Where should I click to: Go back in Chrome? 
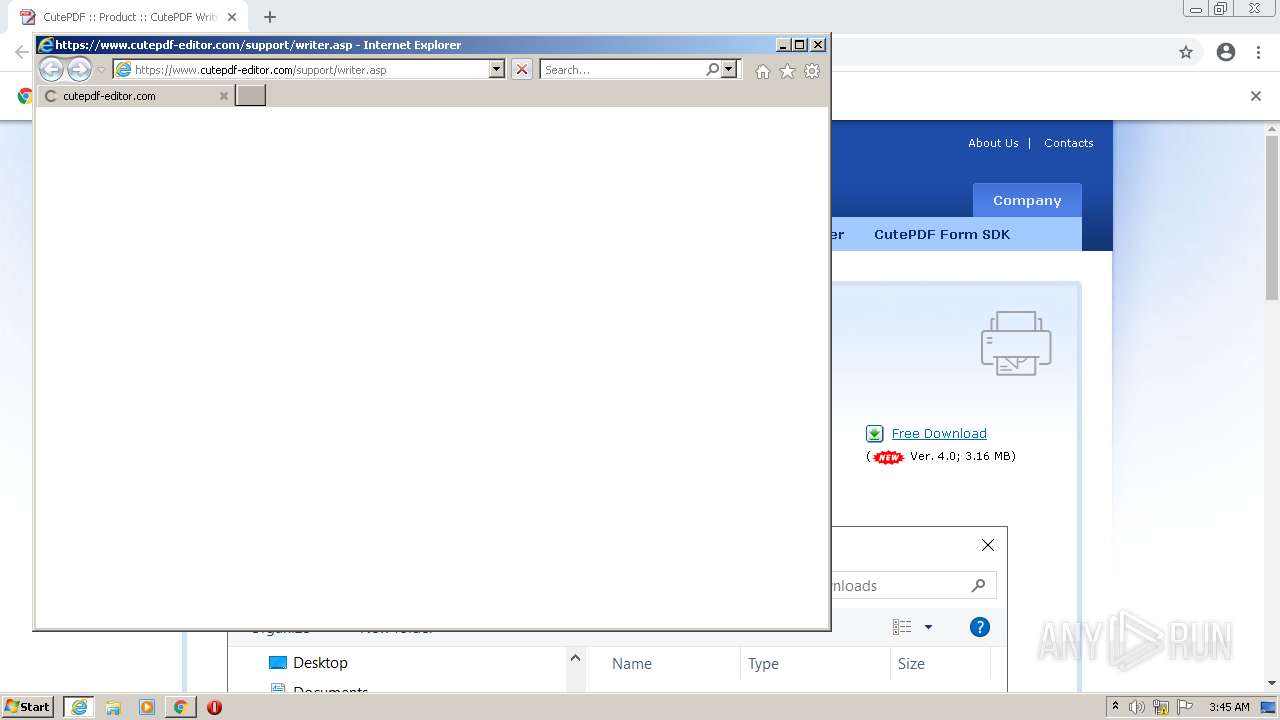point(20,52)
